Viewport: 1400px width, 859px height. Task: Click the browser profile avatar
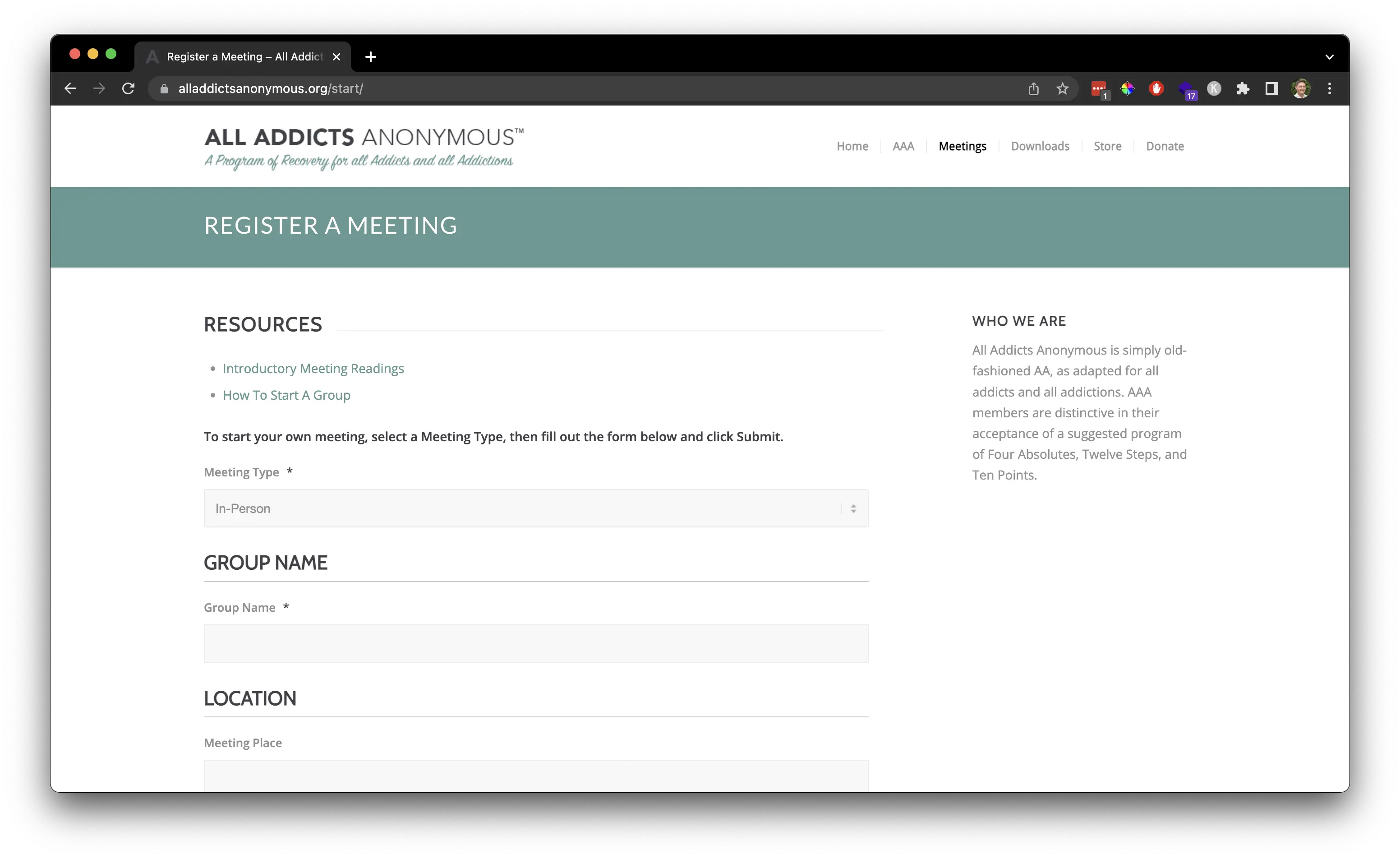point(1301,88)
